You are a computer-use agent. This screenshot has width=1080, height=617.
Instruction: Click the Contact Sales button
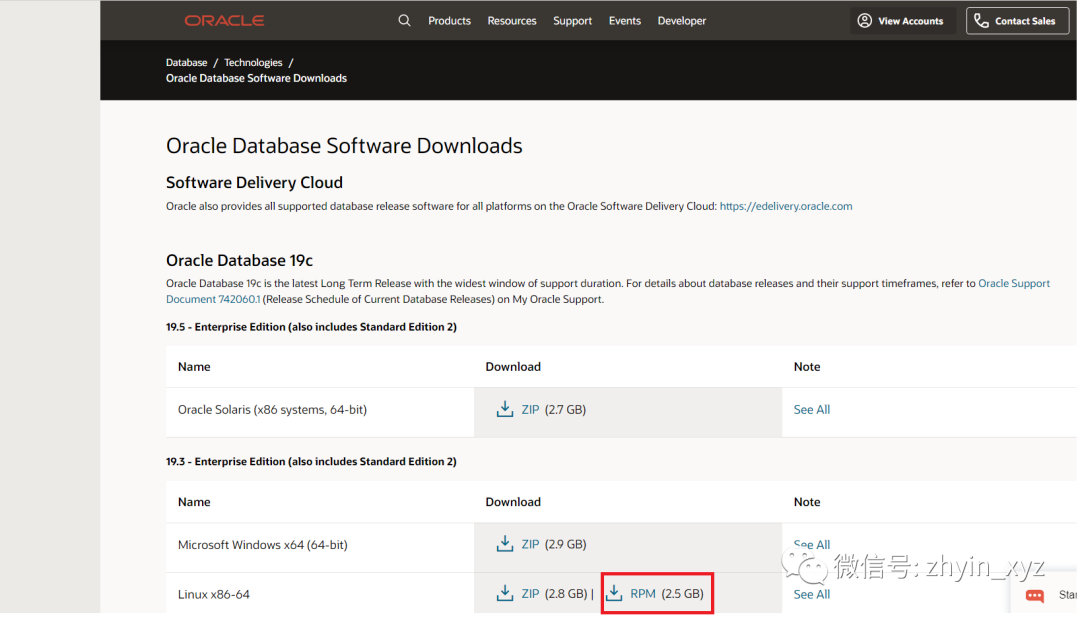(1017, 21)
